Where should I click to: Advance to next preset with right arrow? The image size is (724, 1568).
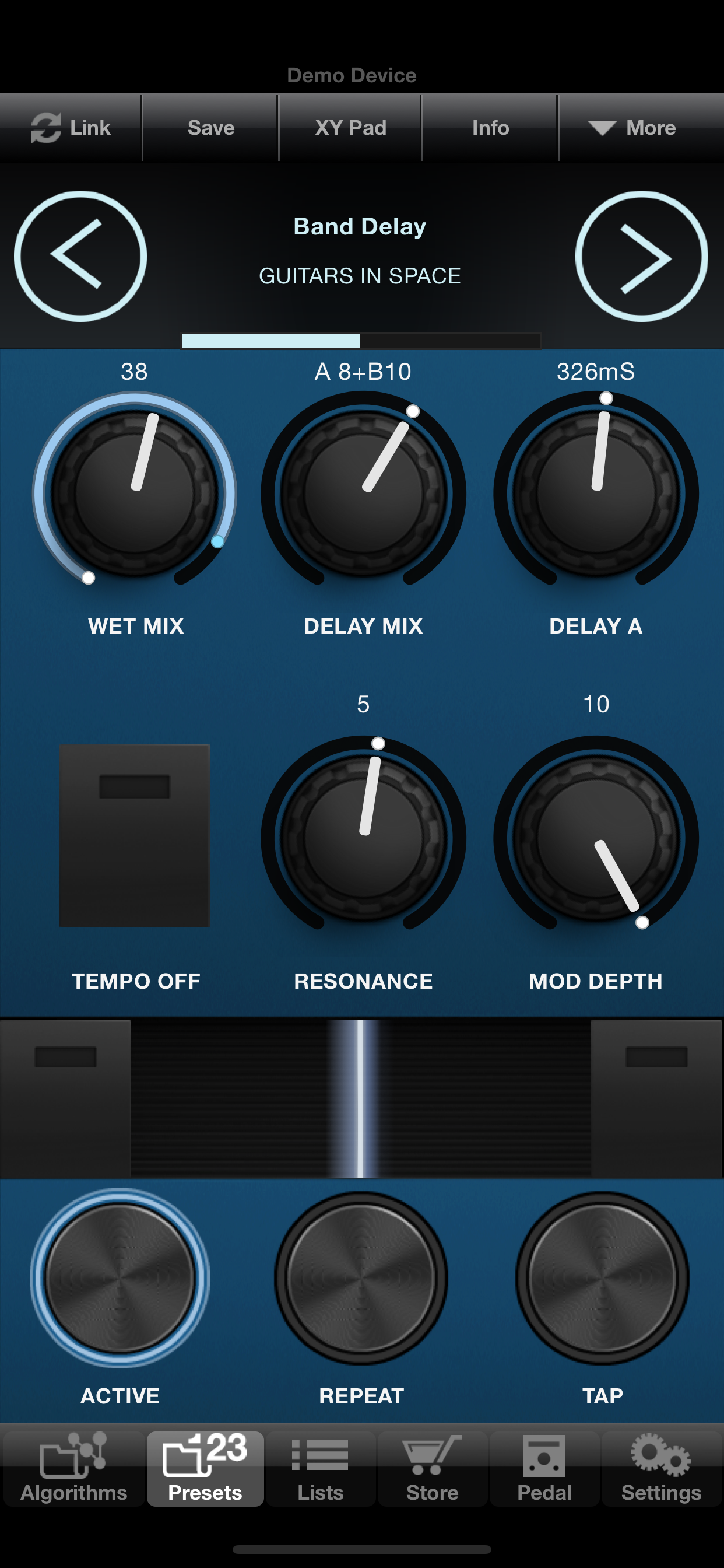641,256
